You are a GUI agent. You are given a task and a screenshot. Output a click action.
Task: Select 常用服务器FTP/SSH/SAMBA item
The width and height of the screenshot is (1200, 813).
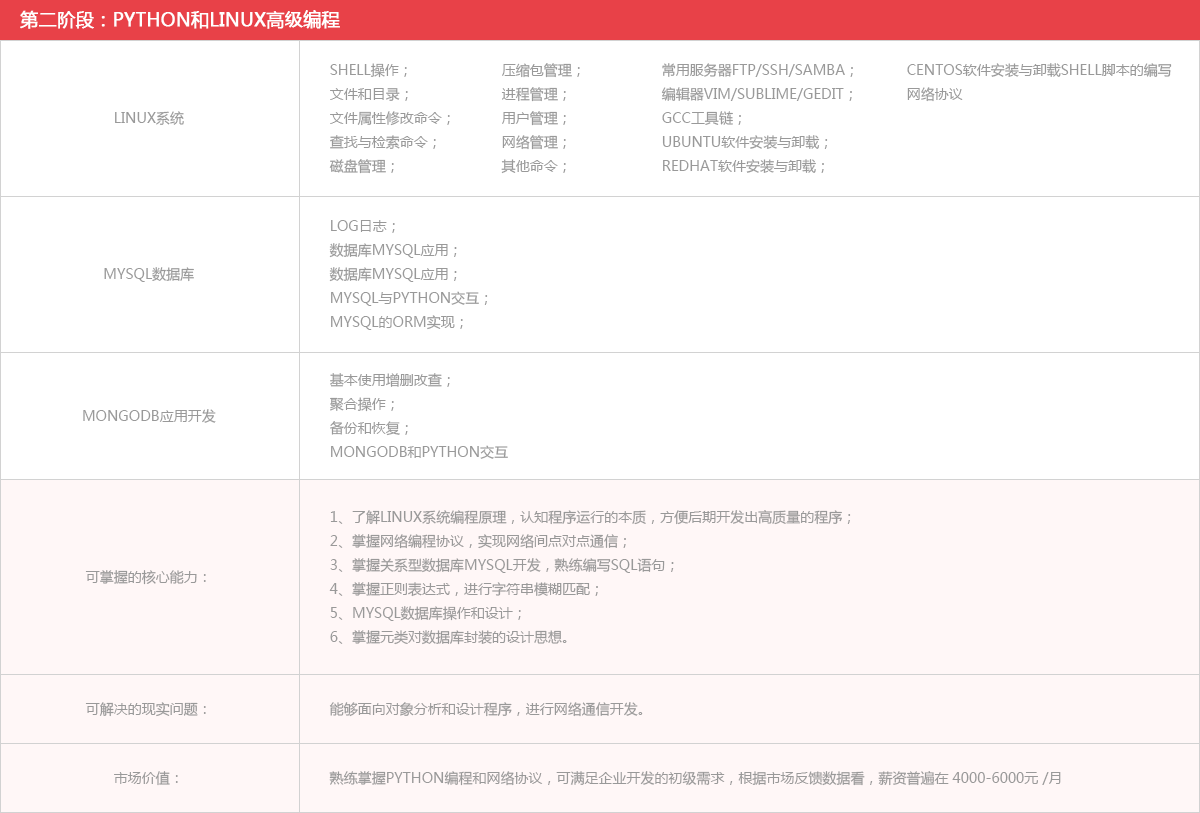[759, 70]
